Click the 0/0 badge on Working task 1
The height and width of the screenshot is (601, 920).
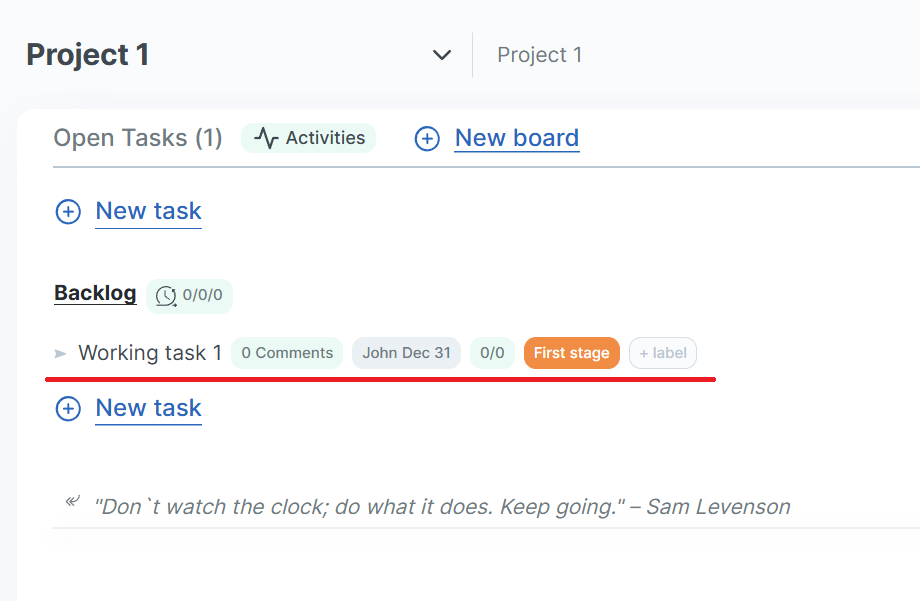pos(492,353)
